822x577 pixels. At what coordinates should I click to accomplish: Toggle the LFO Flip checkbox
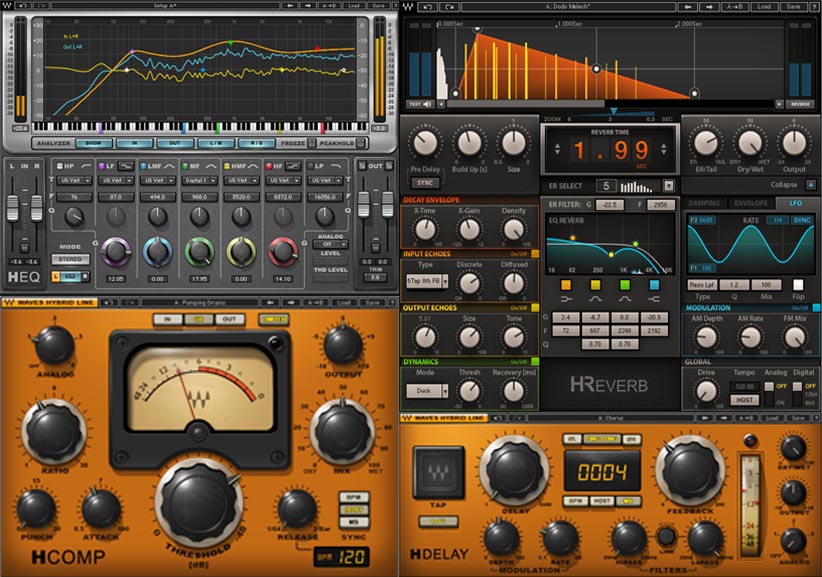798,285
